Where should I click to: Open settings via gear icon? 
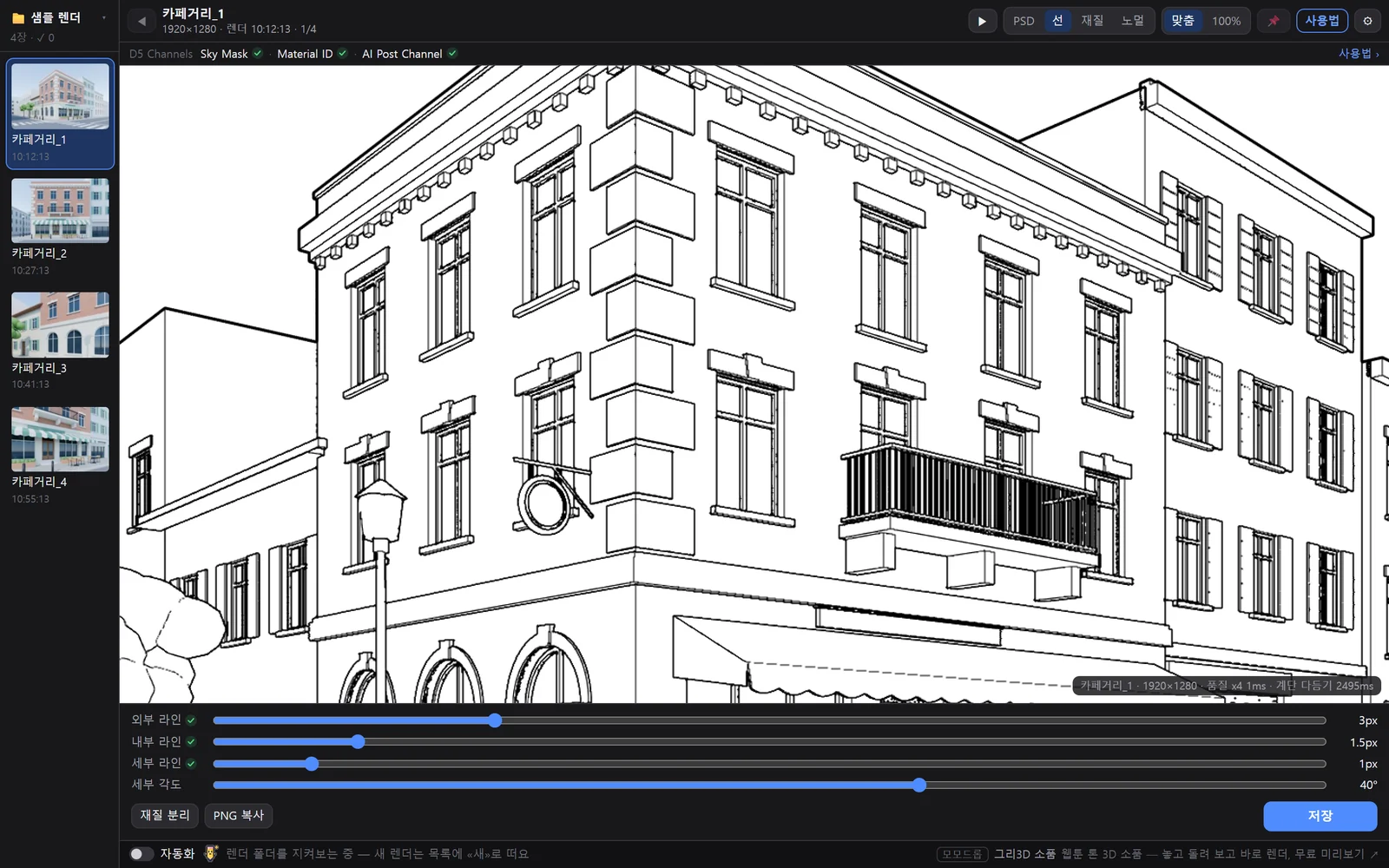tap(1367, 21)
